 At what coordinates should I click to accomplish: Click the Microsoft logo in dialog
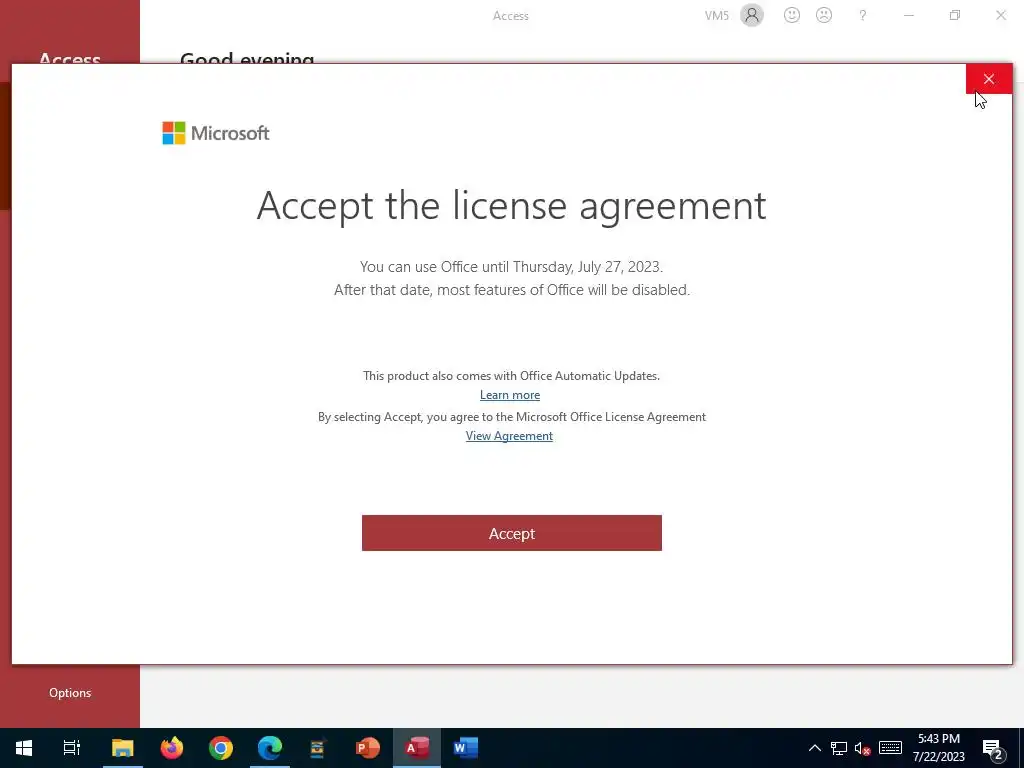[x=216, y=133]
